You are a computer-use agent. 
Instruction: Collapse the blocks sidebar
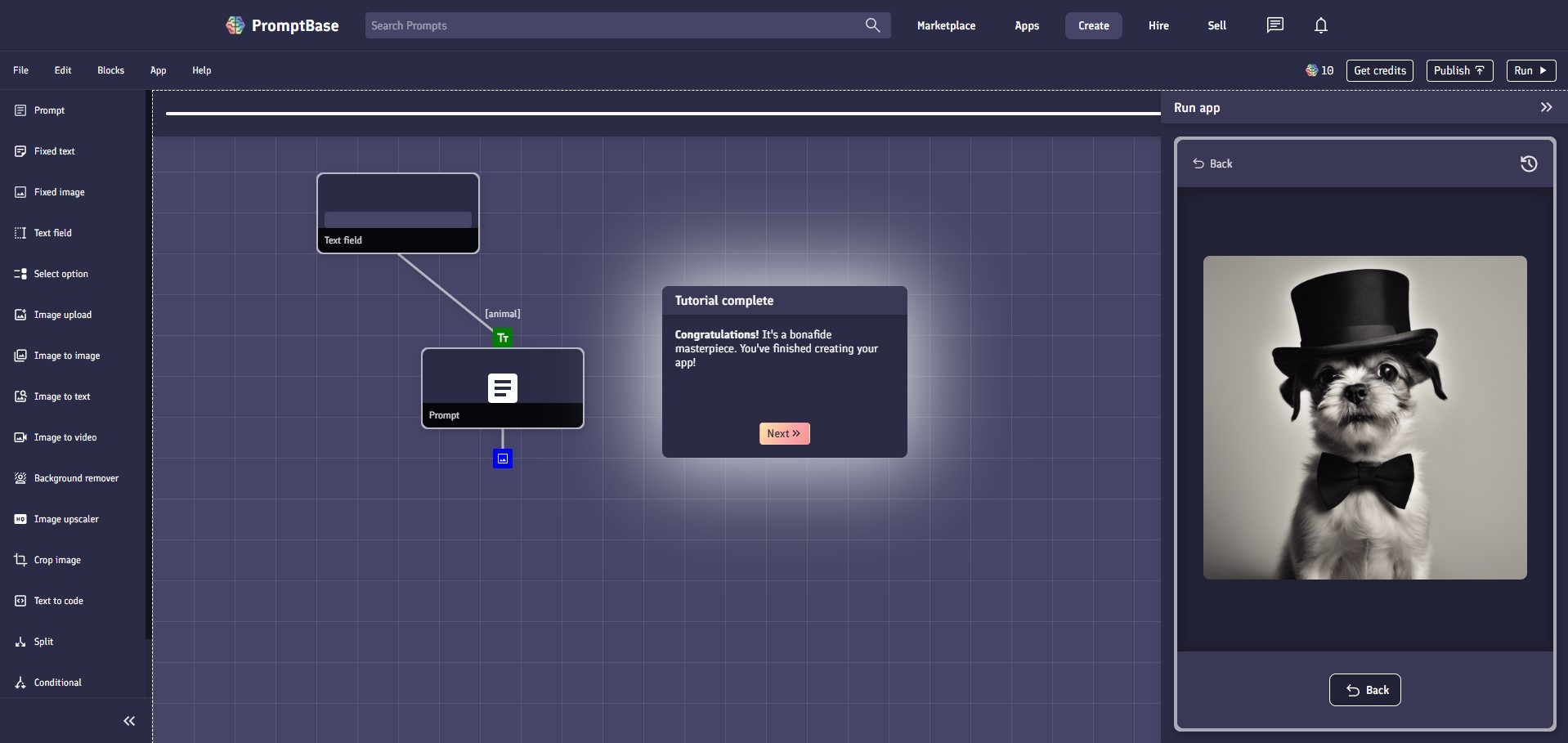coord(129,721)
